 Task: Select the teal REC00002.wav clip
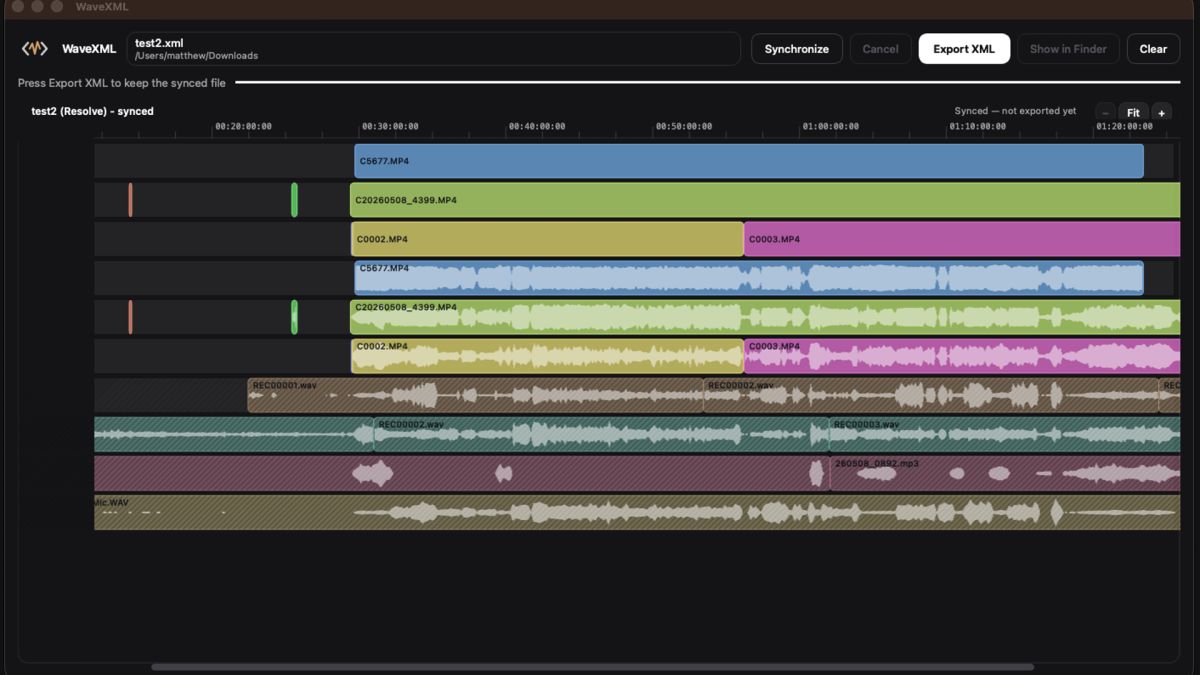click(x=601, y=434)
